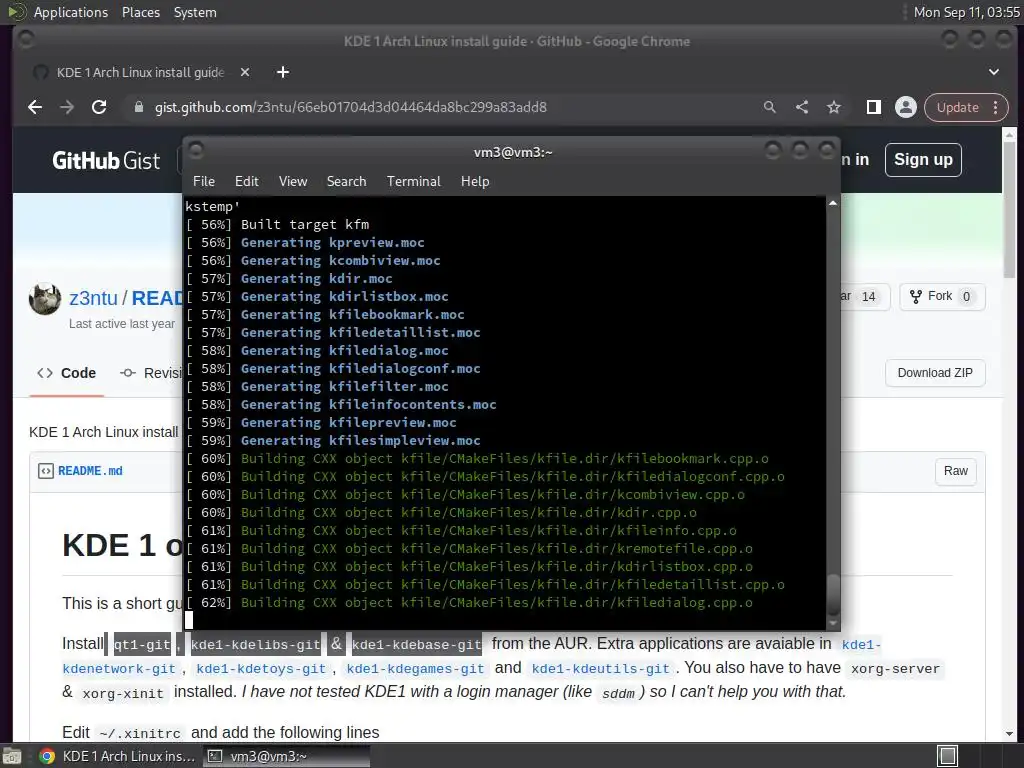Open kde1-kdegames-git link
This screenshot has height=768, width=1024.
tap(415, 669)
